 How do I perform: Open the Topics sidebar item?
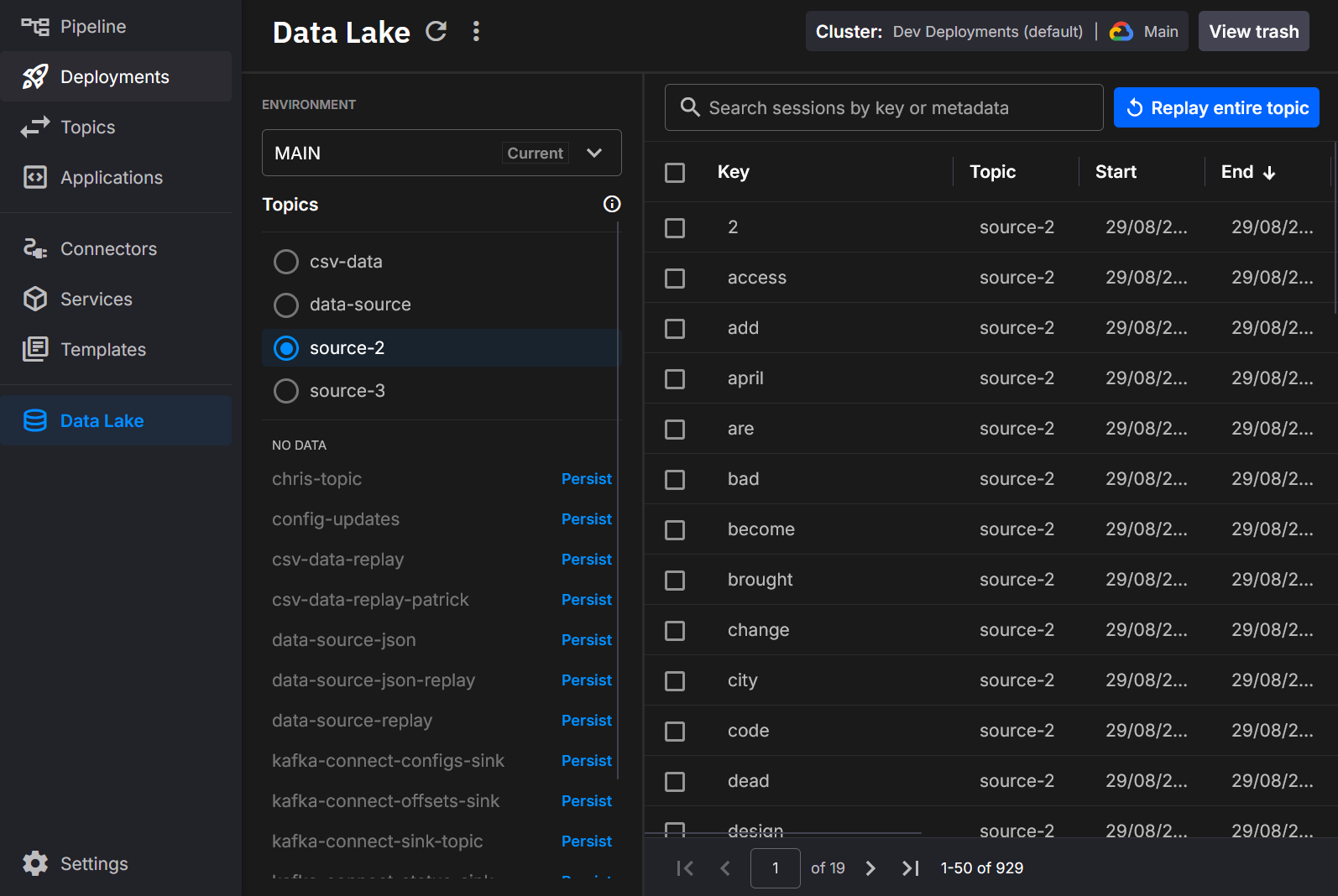tap(87, 128)
